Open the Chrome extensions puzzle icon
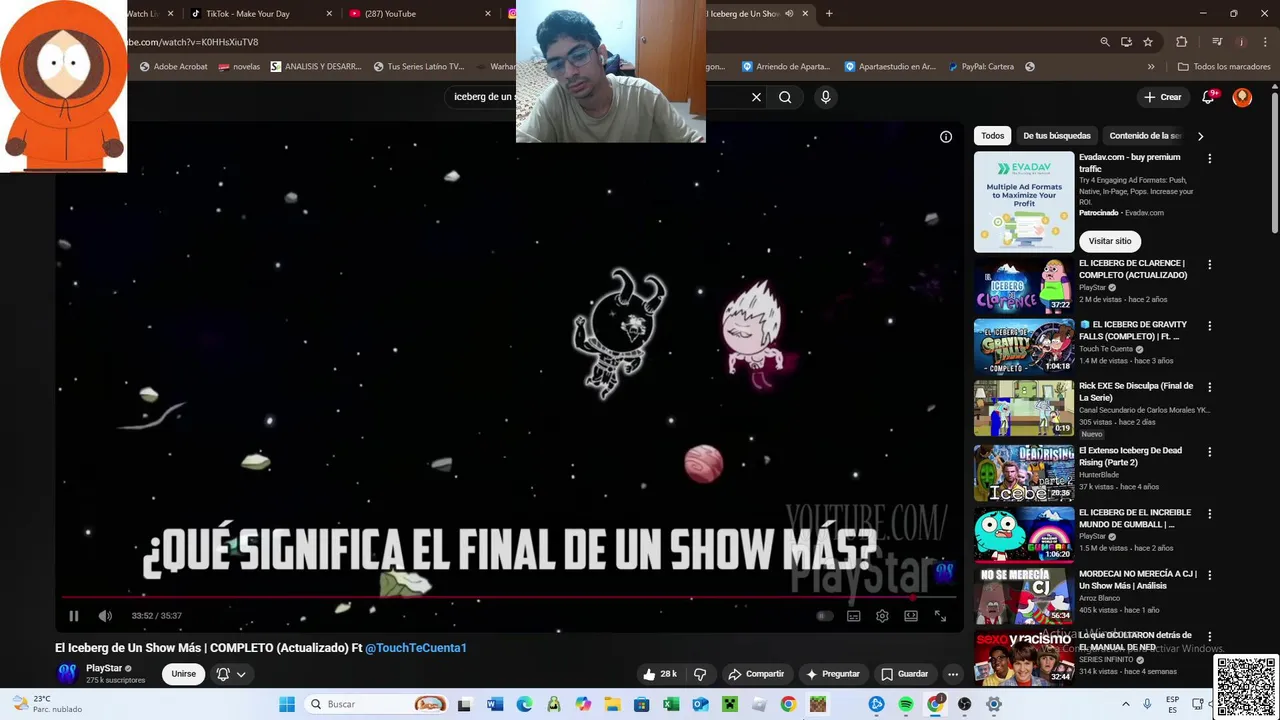Image resolution: width=1280 pixels, height=720 pixels. click(1182, 42)
